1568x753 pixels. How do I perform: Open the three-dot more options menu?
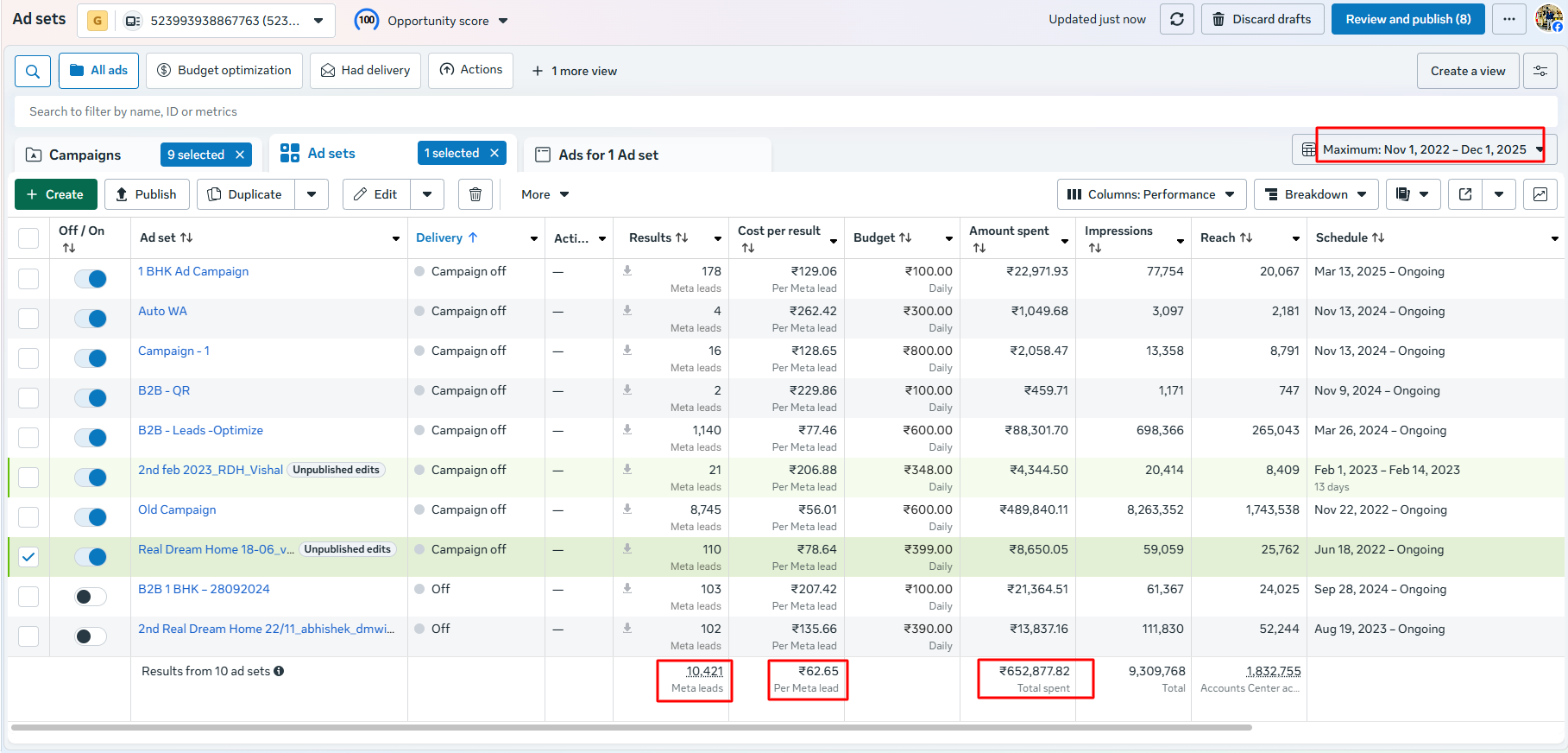1508,19
